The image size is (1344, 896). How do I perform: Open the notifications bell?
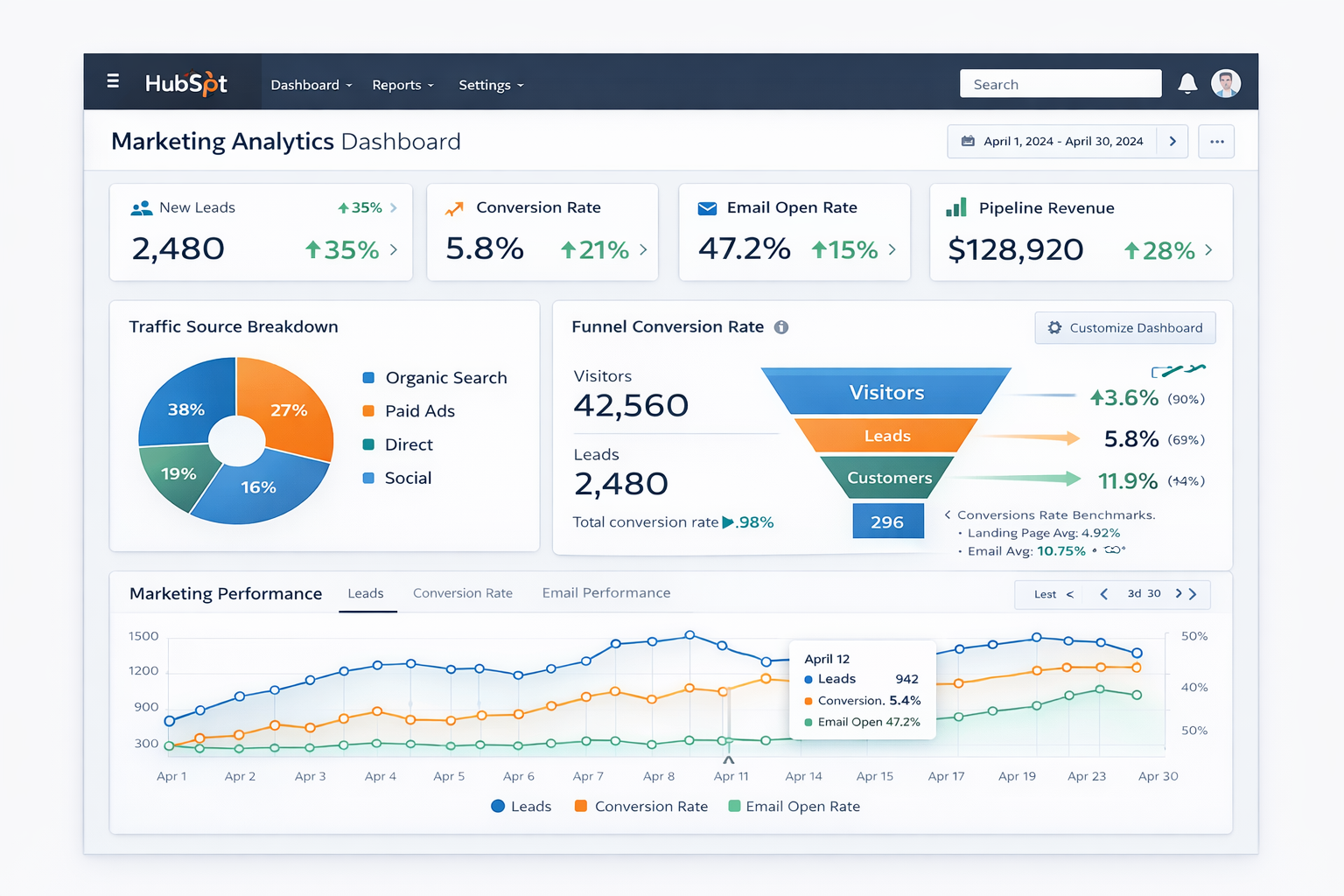pyautogui.click(x=1187, y=83)
